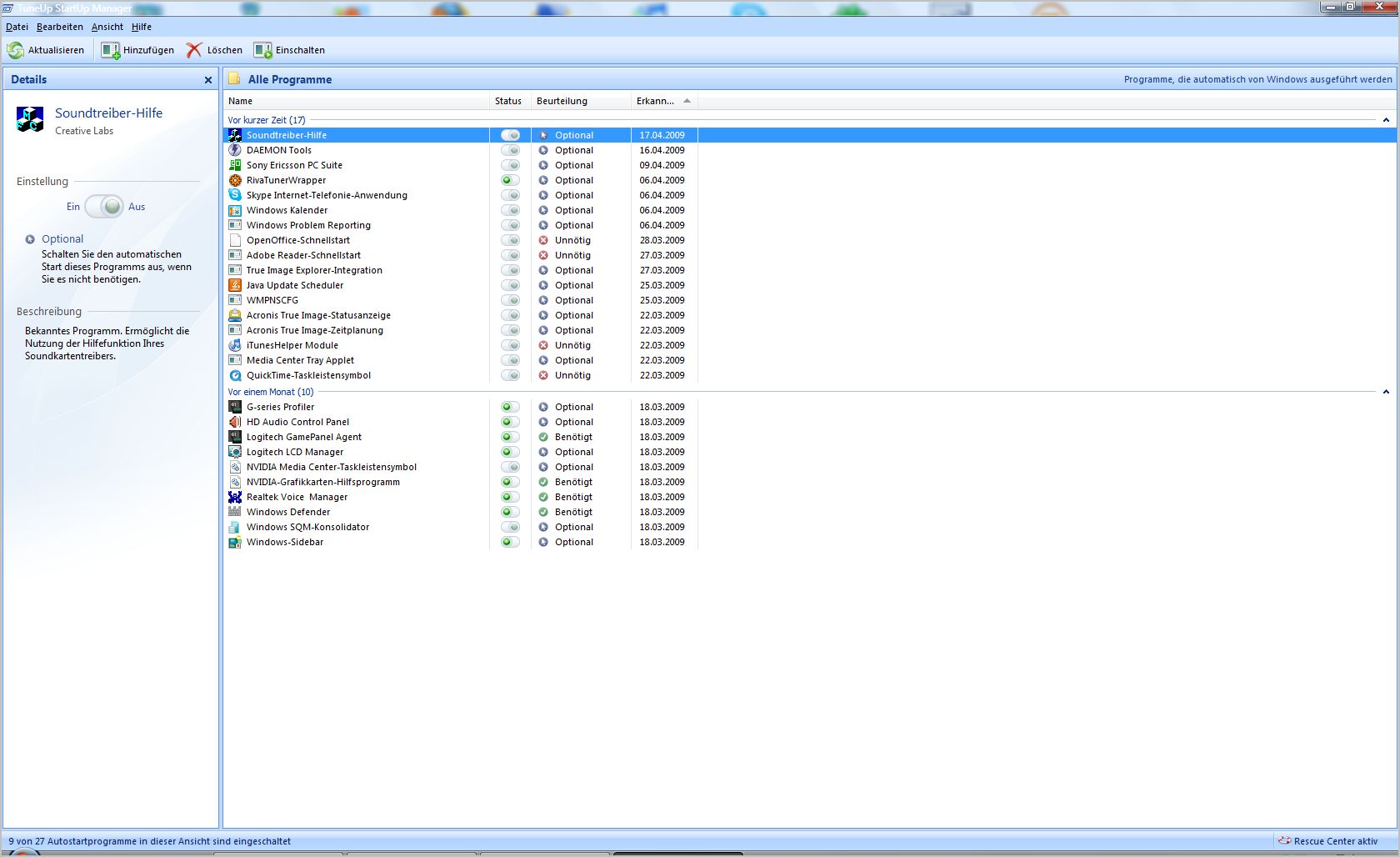Click the QuickTime-Taskleistensymbol icon
The height and width of the screenshot is (857, 1400).
[x=235, y=375]
